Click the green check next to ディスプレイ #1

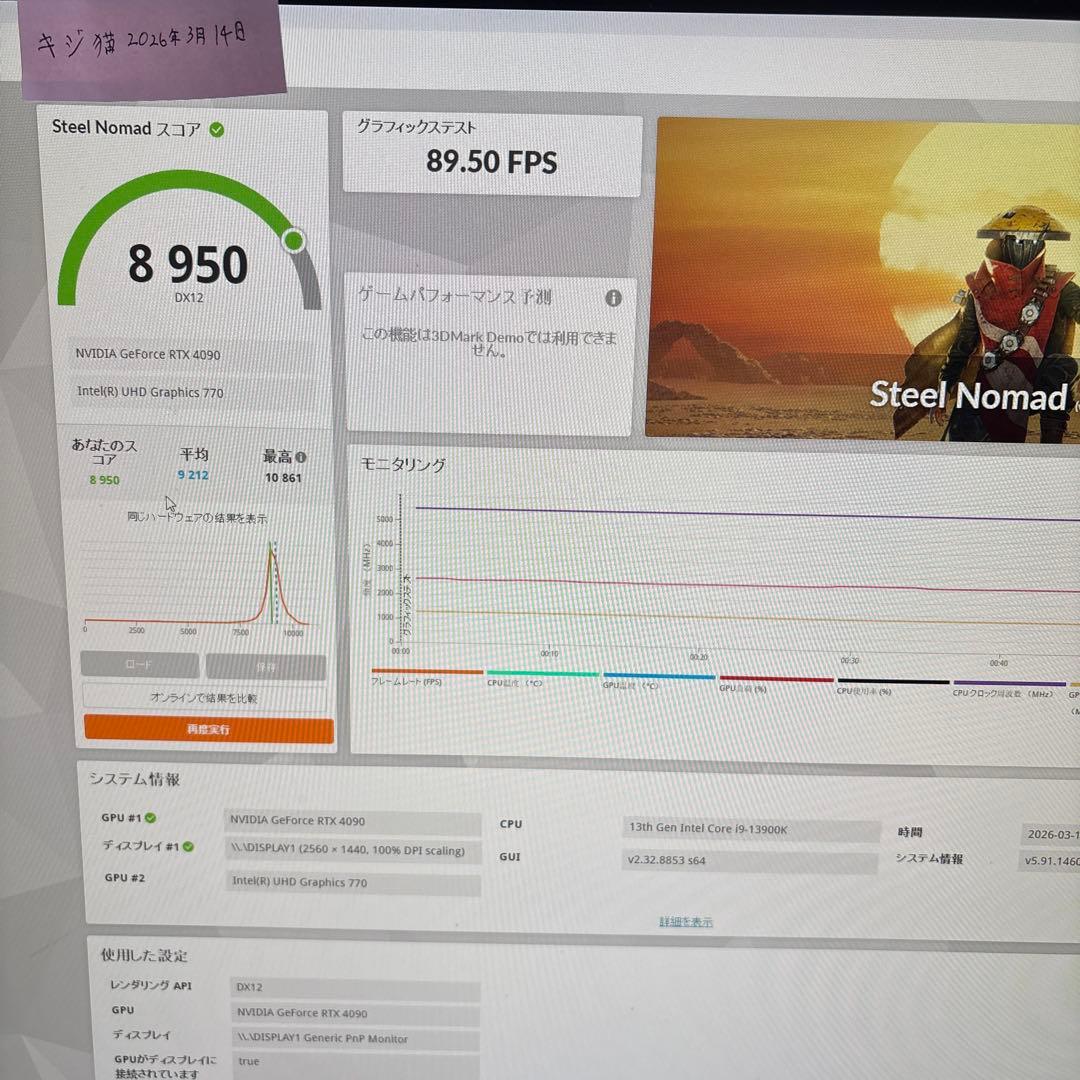coord(188,847)
